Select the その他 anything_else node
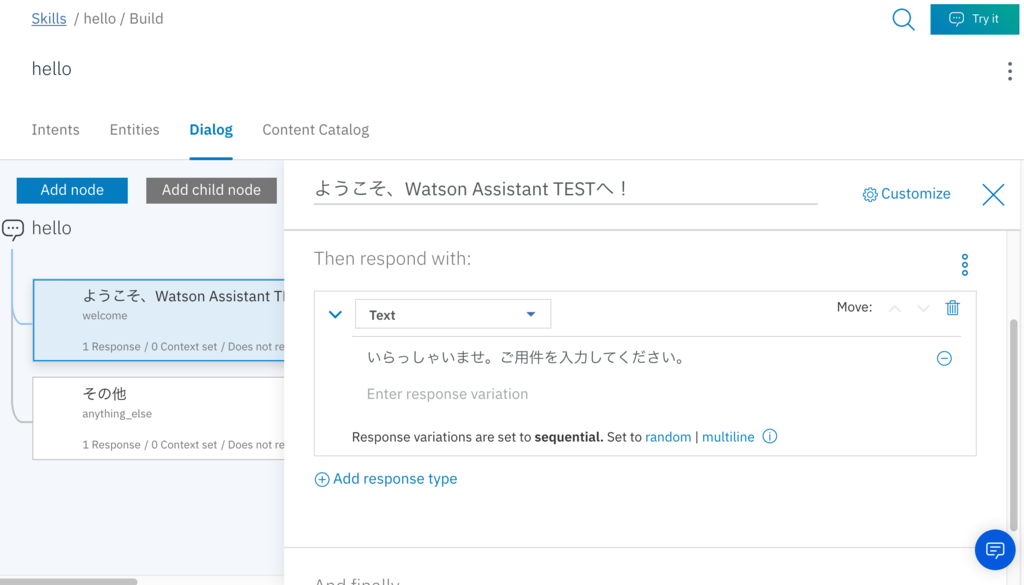This screenshot has width=1024, height=585. pos(159,419)
